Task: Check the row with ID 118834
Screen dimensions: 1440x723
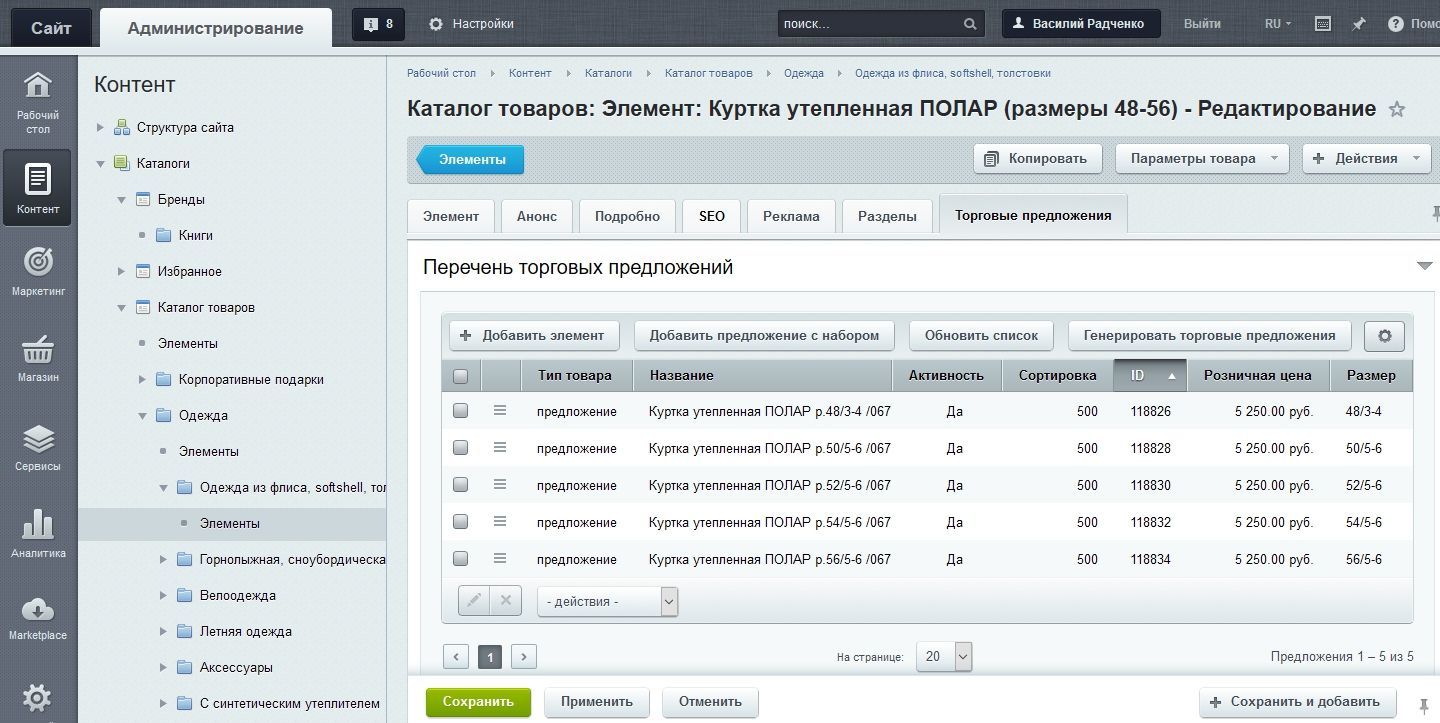Action: pos(460,558)
